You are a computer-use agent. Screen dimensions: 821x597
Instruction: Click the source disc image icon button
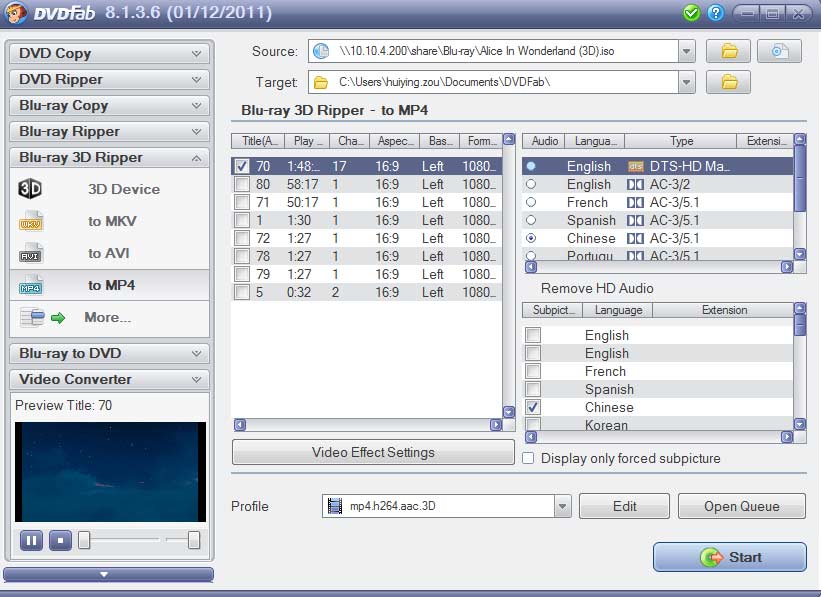(x=779, y=51)
